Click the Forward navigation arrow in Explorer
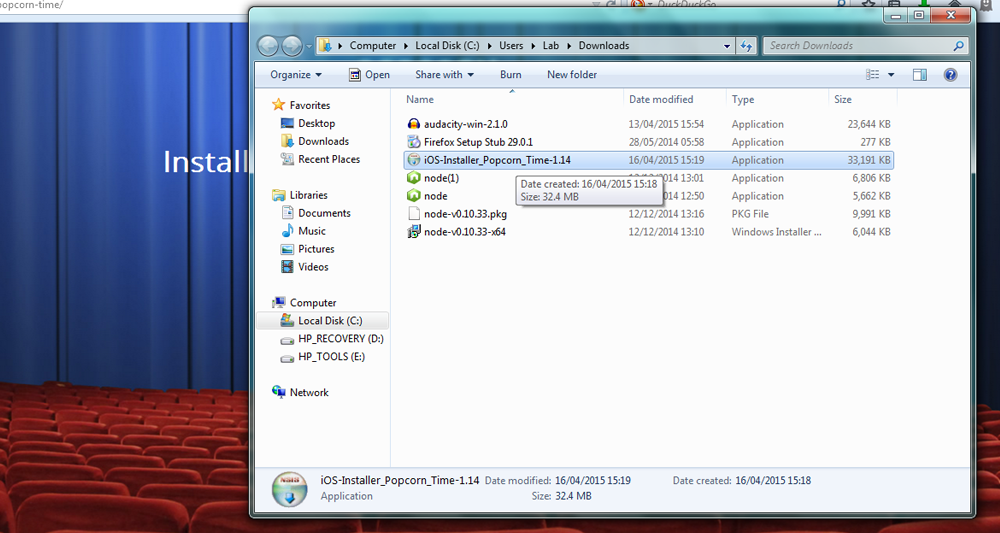Viewport: 1000px width, 533px height. [x=291, y=45]
